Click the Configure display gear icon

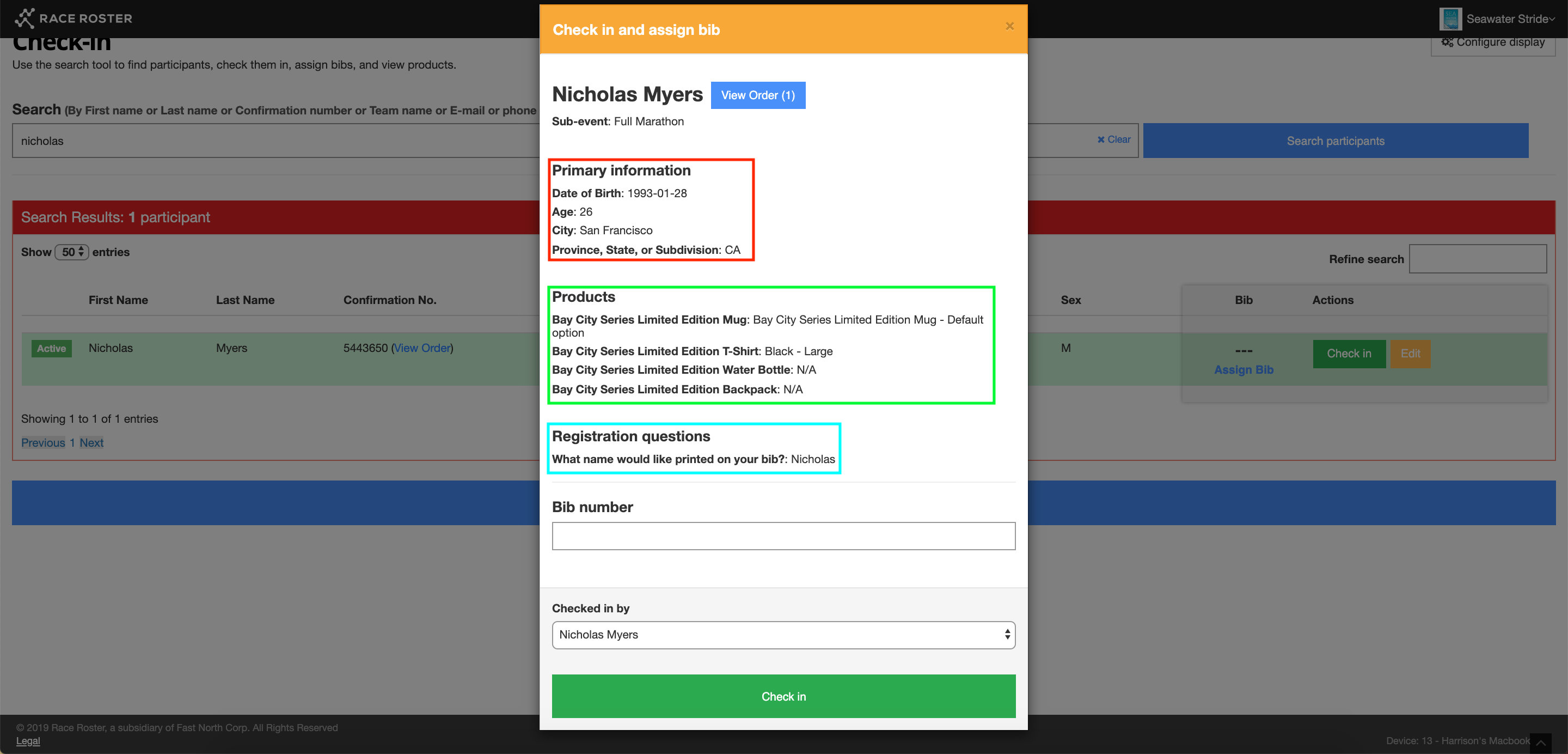pyautogui.click(x=1447, y=42)
